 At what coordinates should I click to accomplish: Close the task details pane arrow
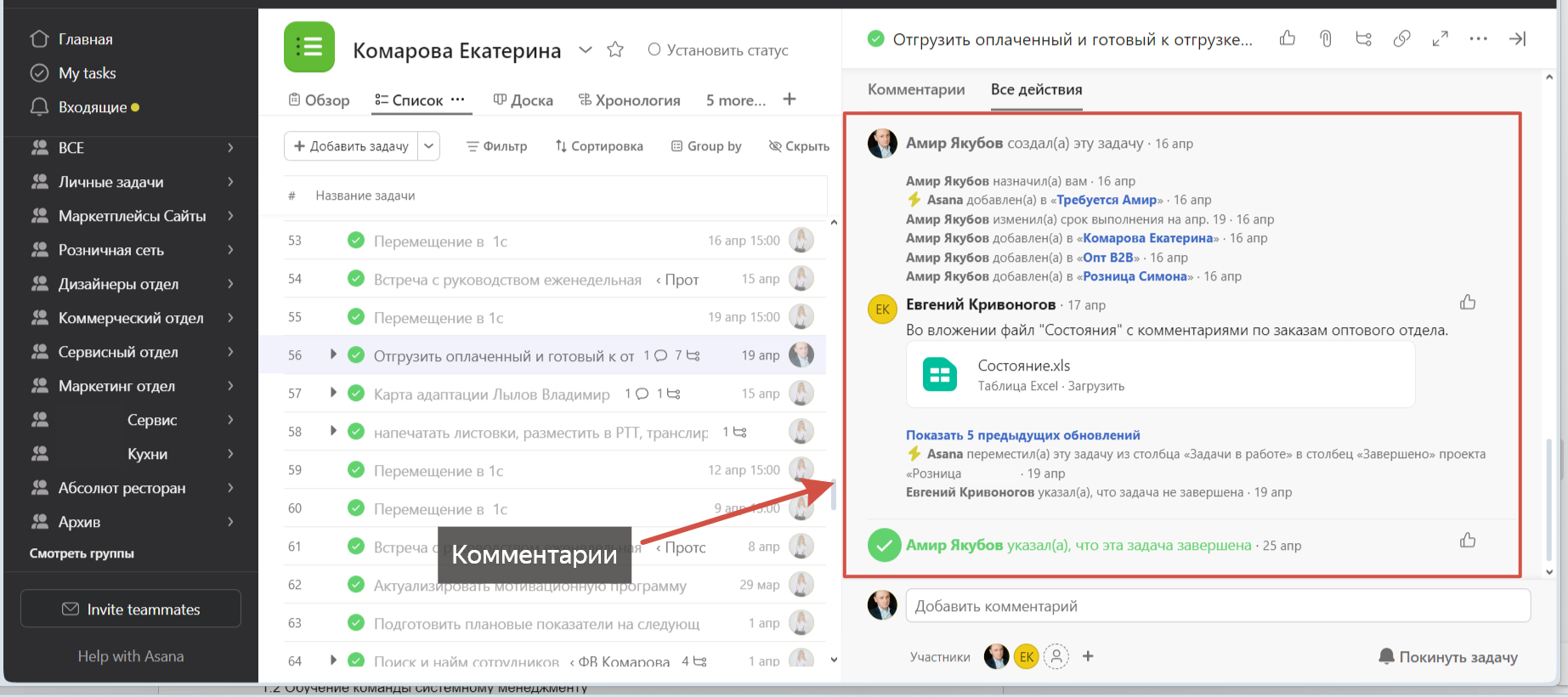[x=1517, y=38]
